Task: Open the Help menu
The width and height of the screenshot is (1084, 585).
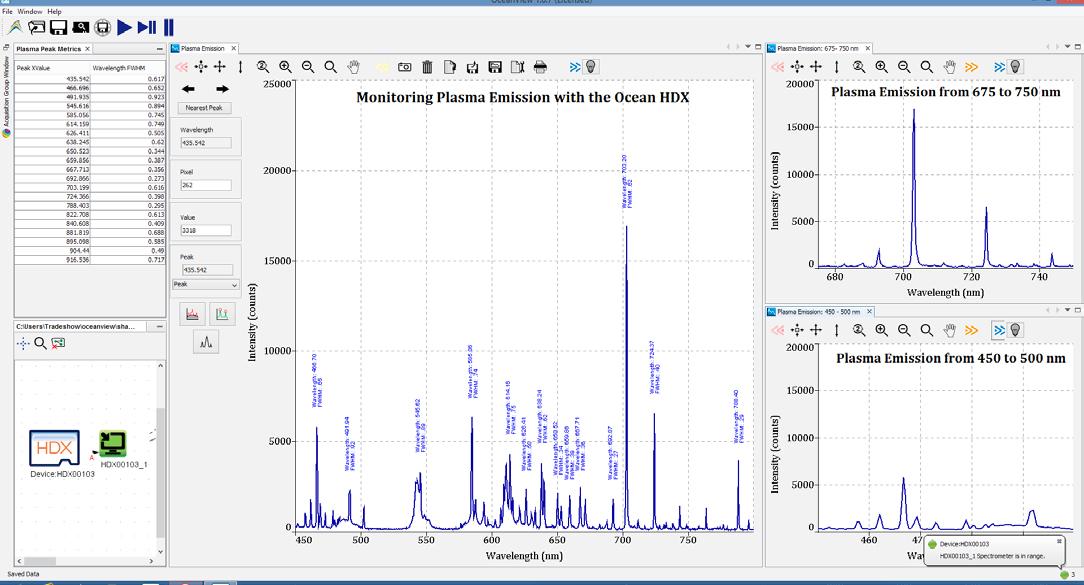Action: pos(54,11)
